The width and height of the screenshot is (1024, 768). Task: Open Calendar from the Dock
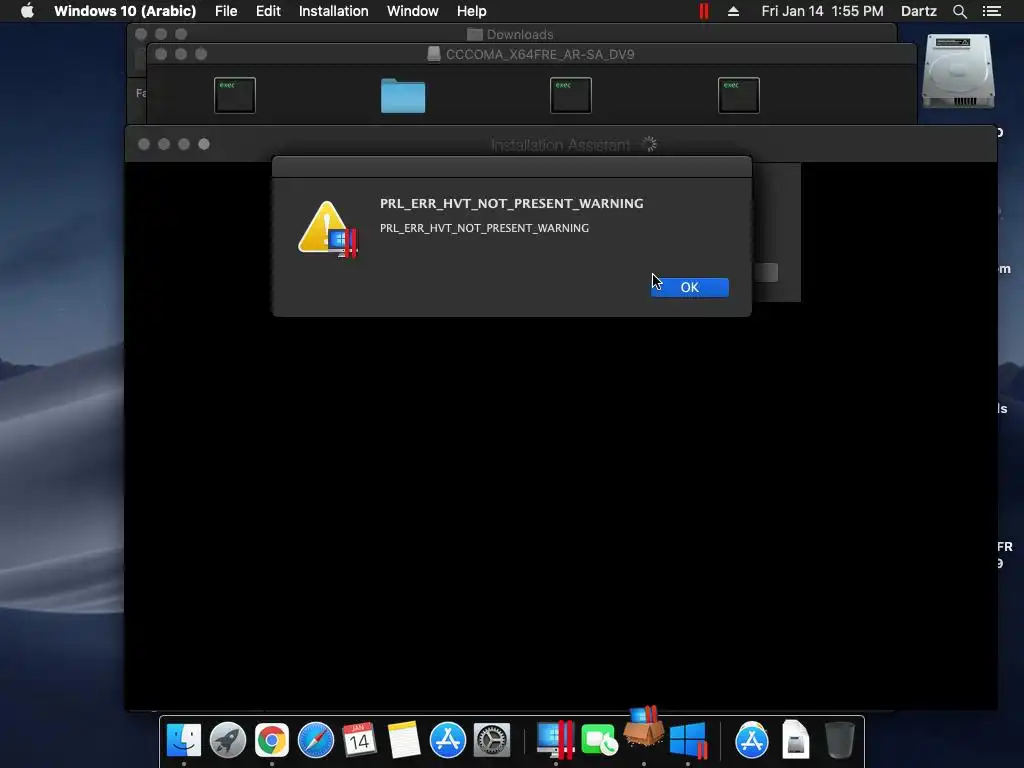[359, 740]
